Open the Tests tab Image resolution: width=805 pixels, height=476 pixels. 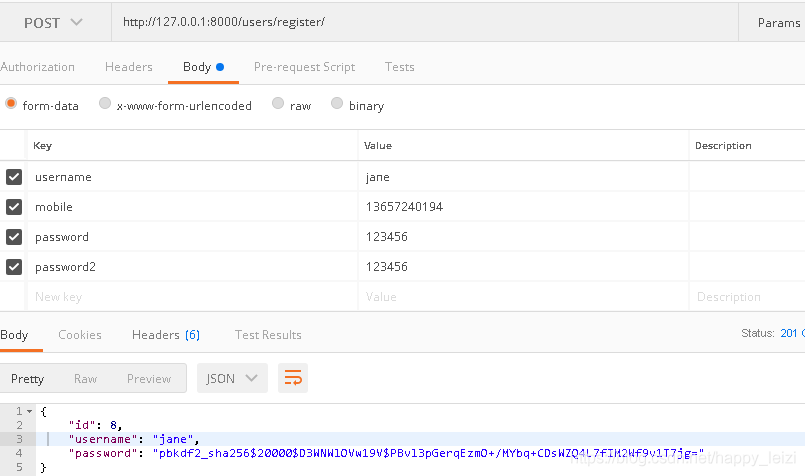coord(399,67)
